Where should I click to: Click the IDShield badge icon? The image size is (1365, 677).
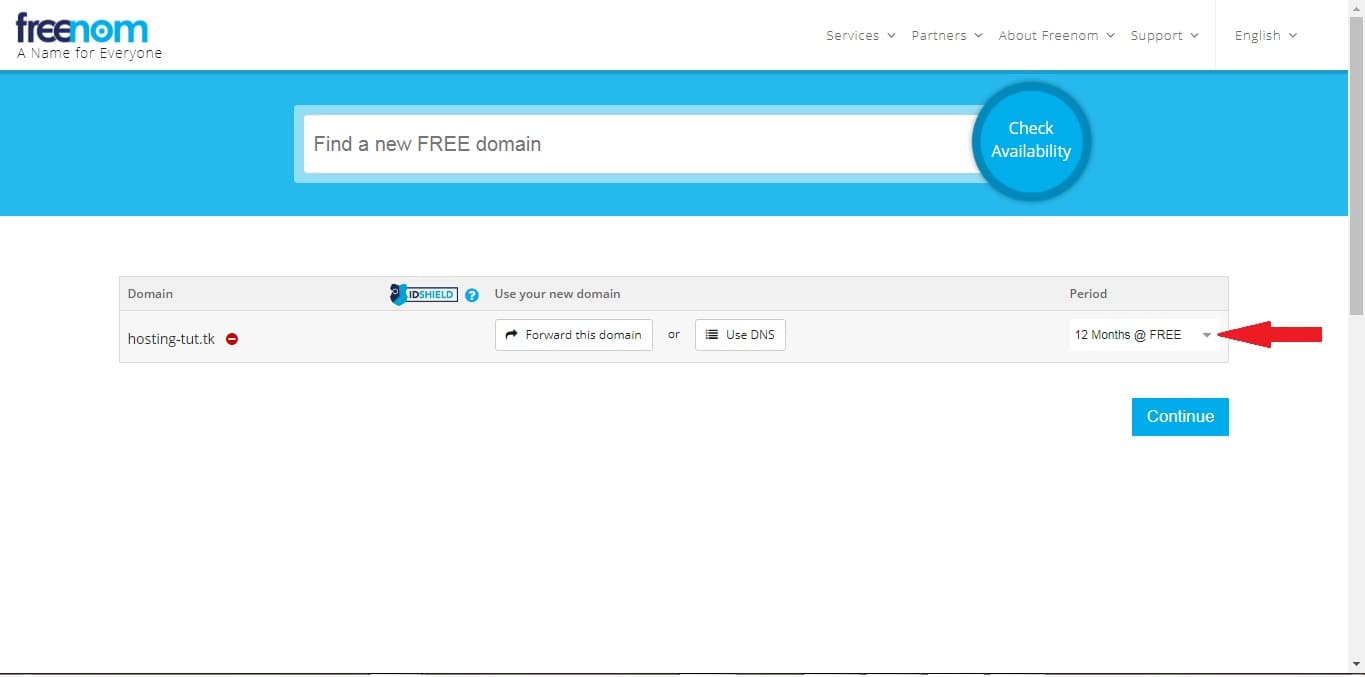(x=423, y=294)
